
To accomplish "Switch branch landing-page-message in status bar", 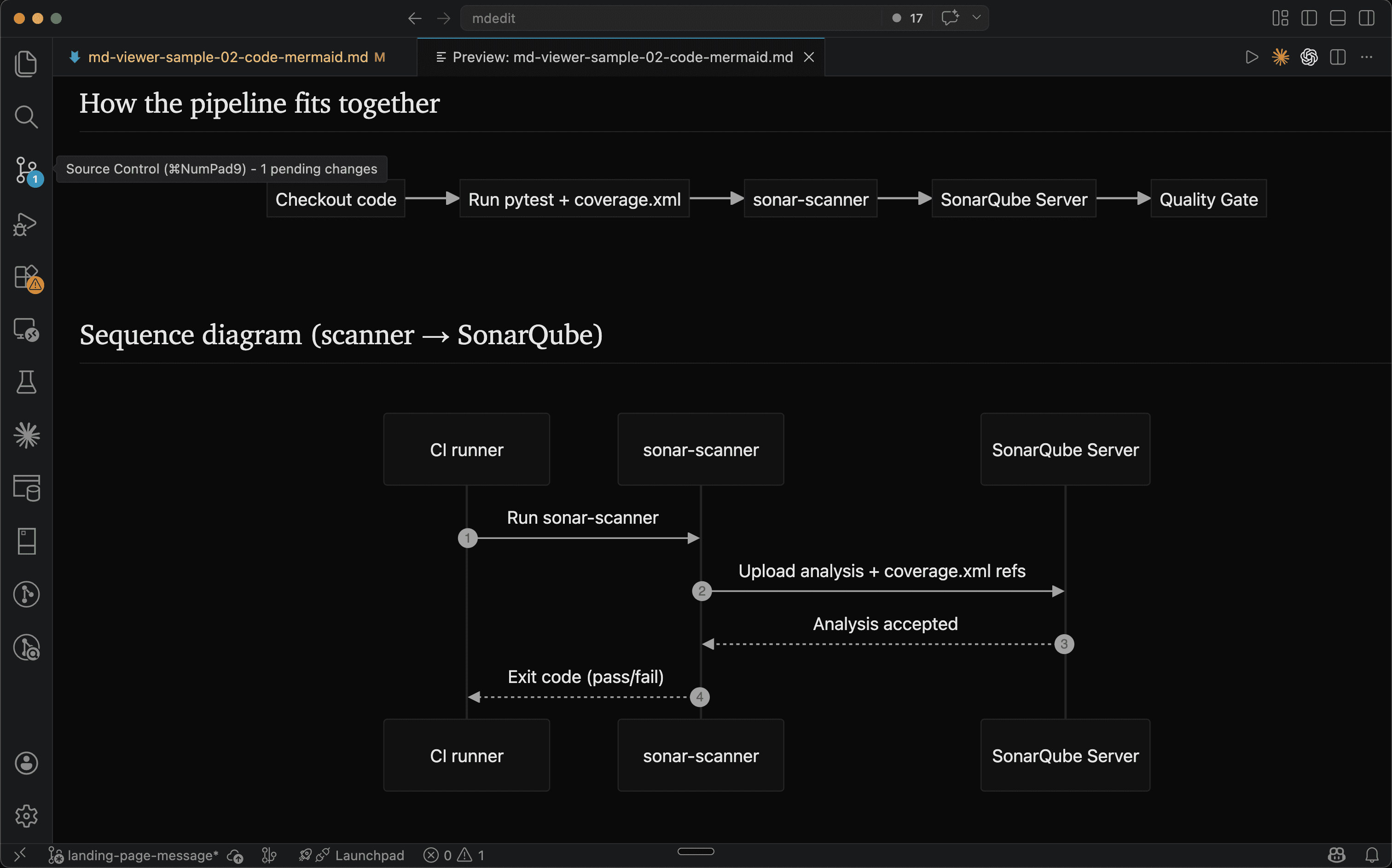I will [133, 856].
